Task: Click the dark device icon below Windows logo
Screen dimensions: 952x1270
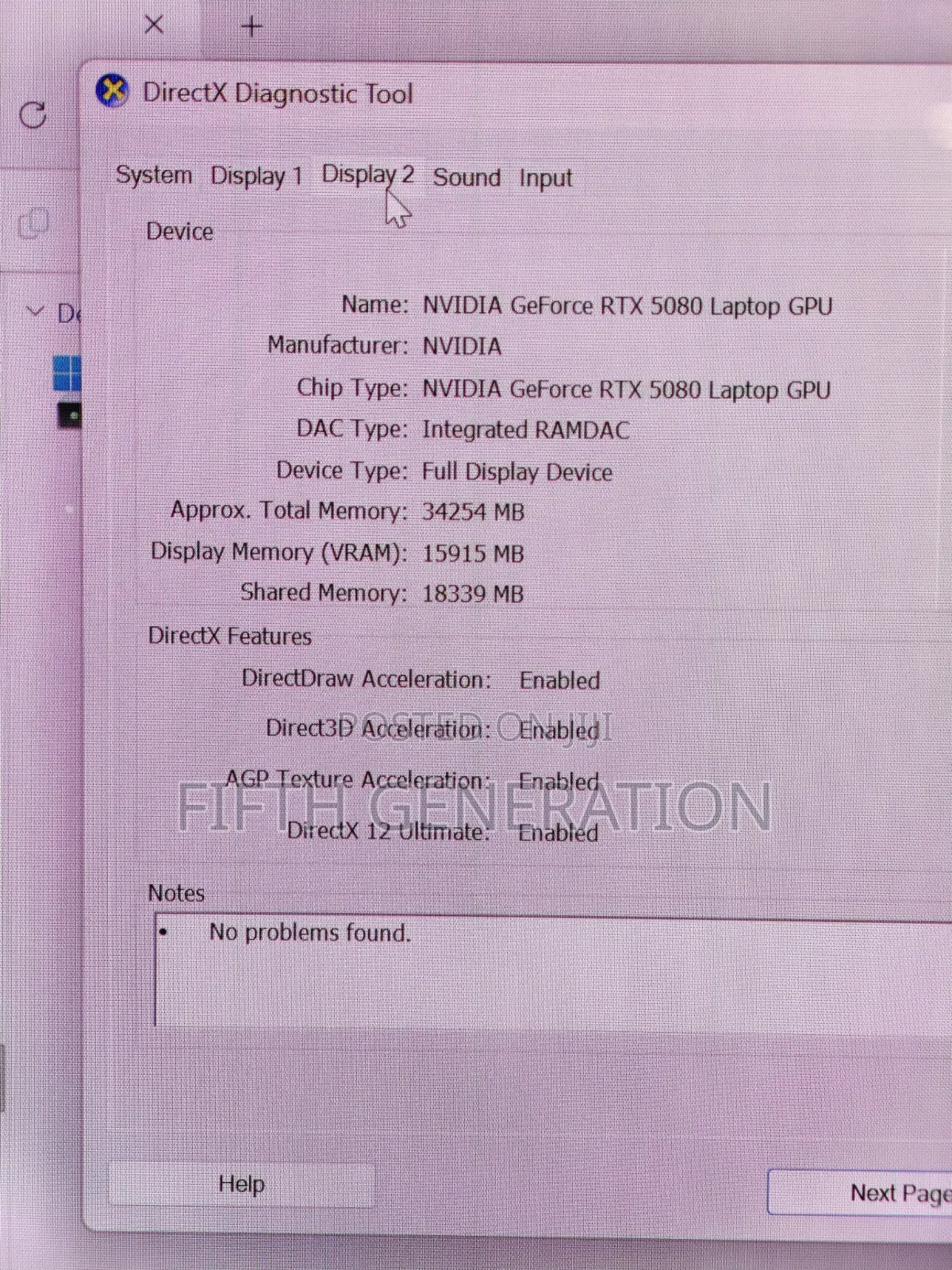Action: coord(70,415)
